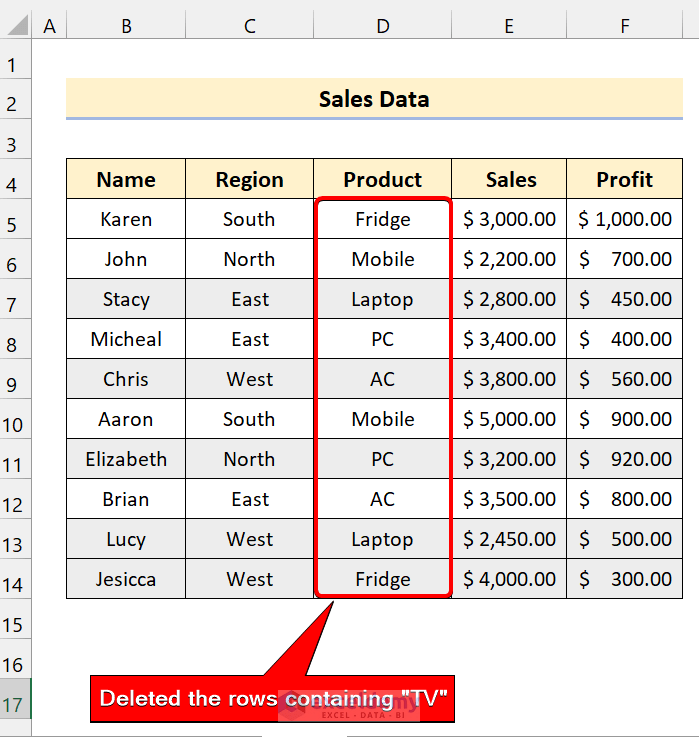Click John's Mobile product cell

point(383,259)
